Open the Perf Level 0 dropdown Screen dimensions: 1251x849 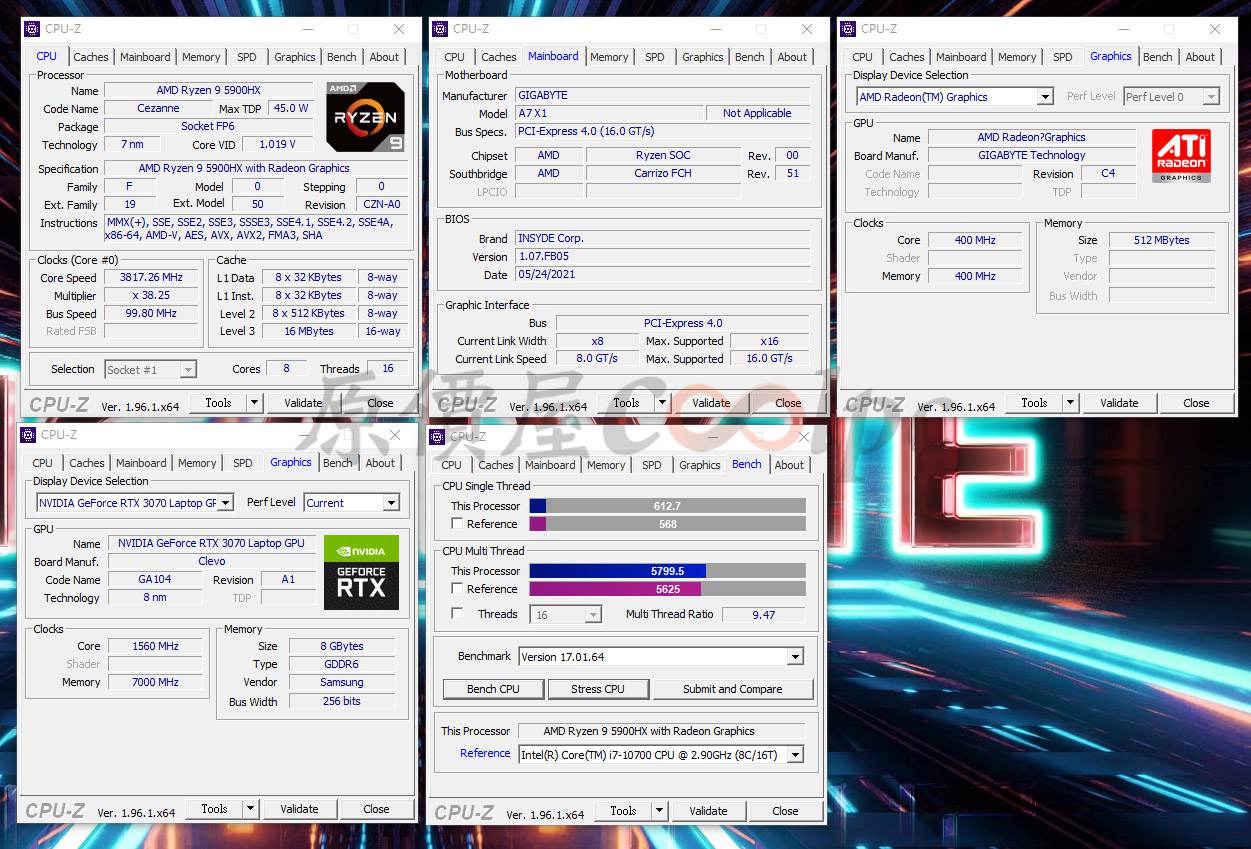point(1211,97)
